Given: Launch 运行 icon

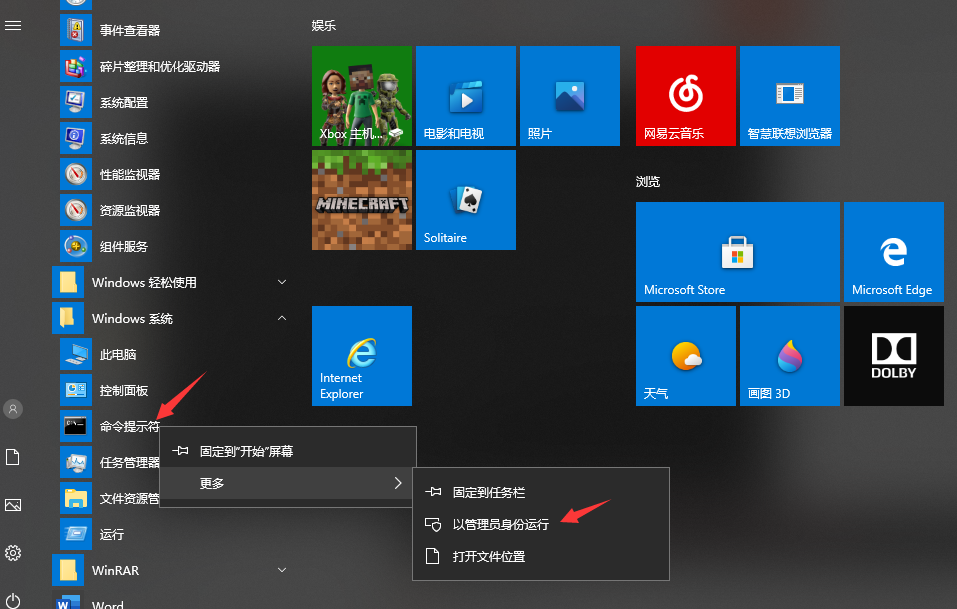Looking at the screenshot, I should tap(76, 535).
